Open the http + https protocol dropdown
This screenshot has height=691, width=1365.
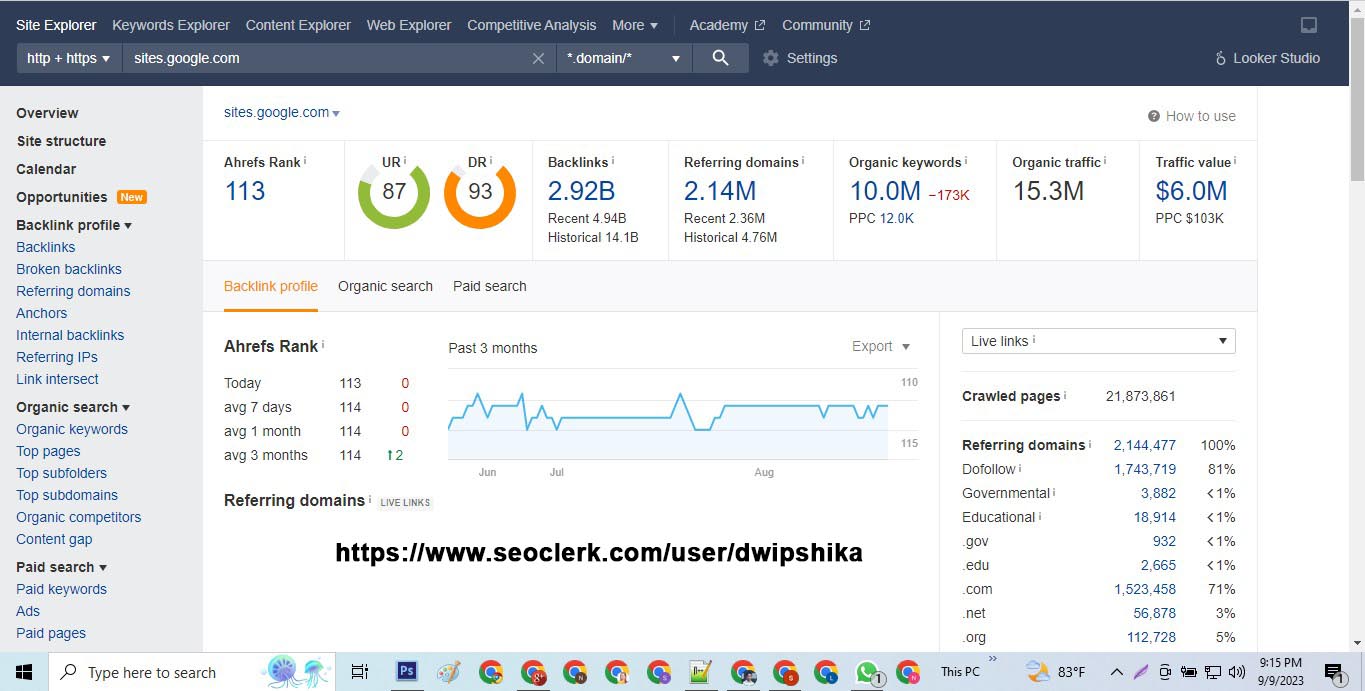[x=68, y=58]
